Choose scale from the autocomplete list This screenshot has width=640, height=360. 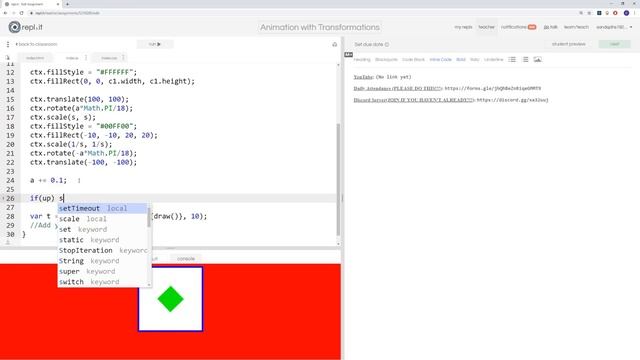click(102, 219)
